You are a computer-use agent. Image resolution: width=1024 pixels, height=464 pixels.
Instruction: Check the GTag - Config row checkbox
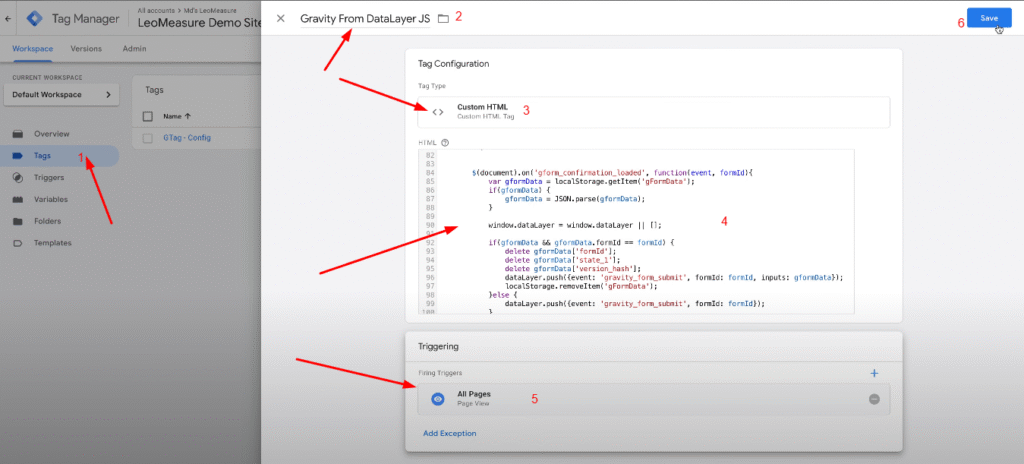pos(148,138)
